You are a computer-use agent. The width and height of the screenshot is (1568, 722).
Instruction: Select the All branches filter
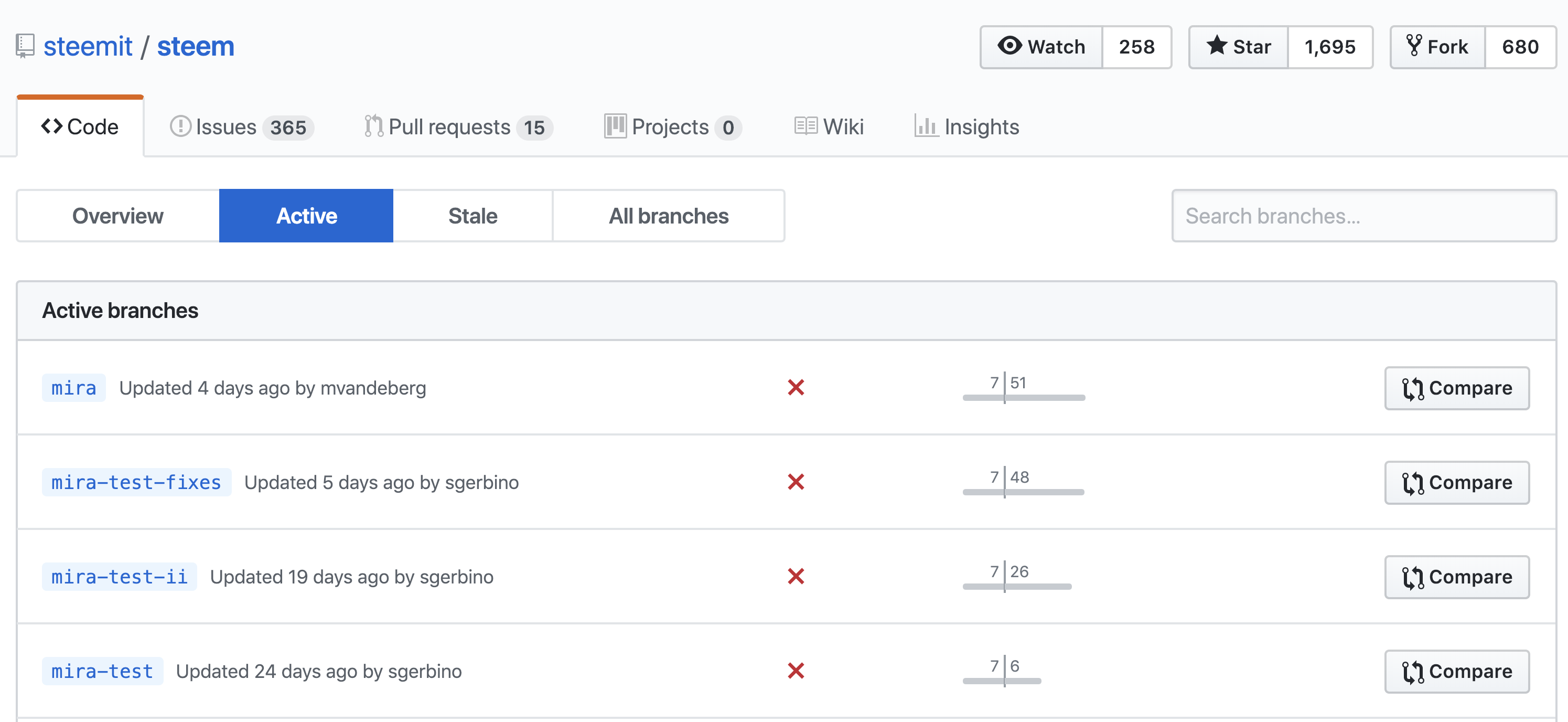point(668,216)
